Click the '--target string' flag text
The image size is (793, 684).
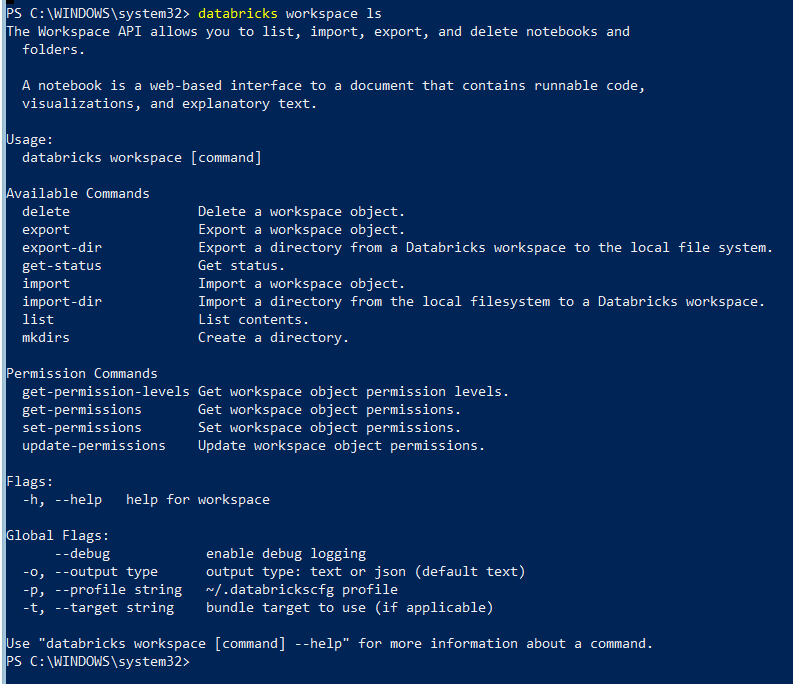tap(114, 608)
